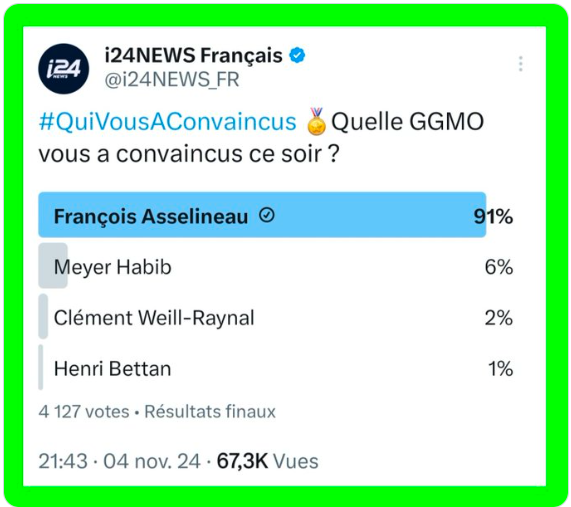Open the #QuiVousAConvaincus hashtag
This screenshot has height=507, width=571.
pyautogui.click(x=168, y=122)
